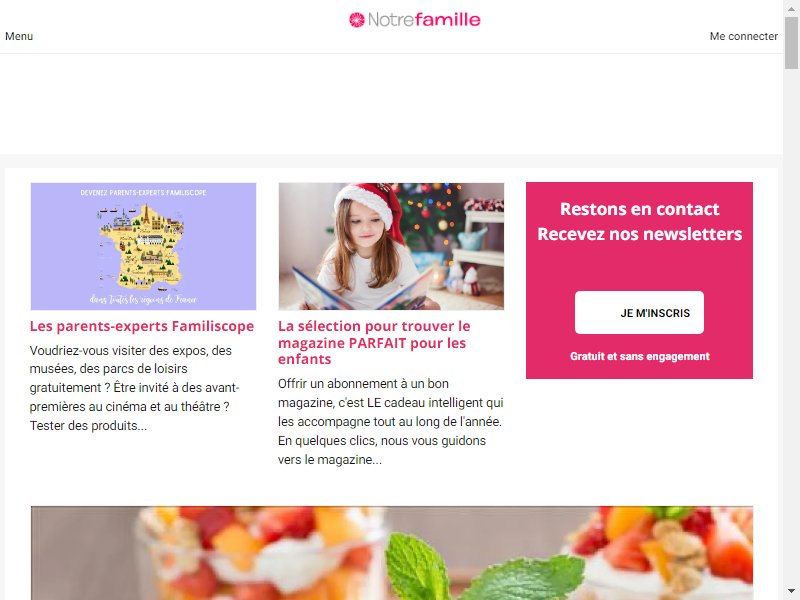The height and width of the screenshot is (600, 800).
Task: Click the Familiscope article description text
Action: [135, 388]
